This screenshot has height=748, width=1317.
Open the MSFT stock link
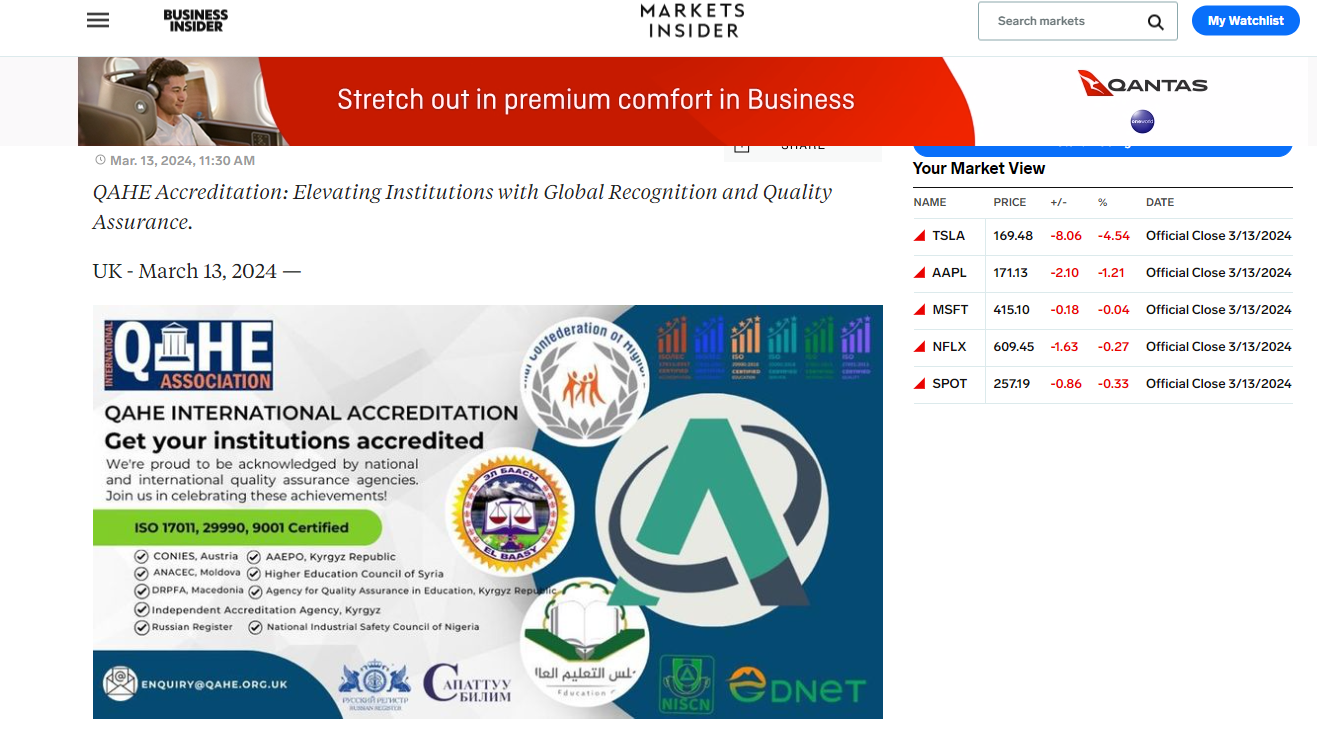click(x=950, y=310)
